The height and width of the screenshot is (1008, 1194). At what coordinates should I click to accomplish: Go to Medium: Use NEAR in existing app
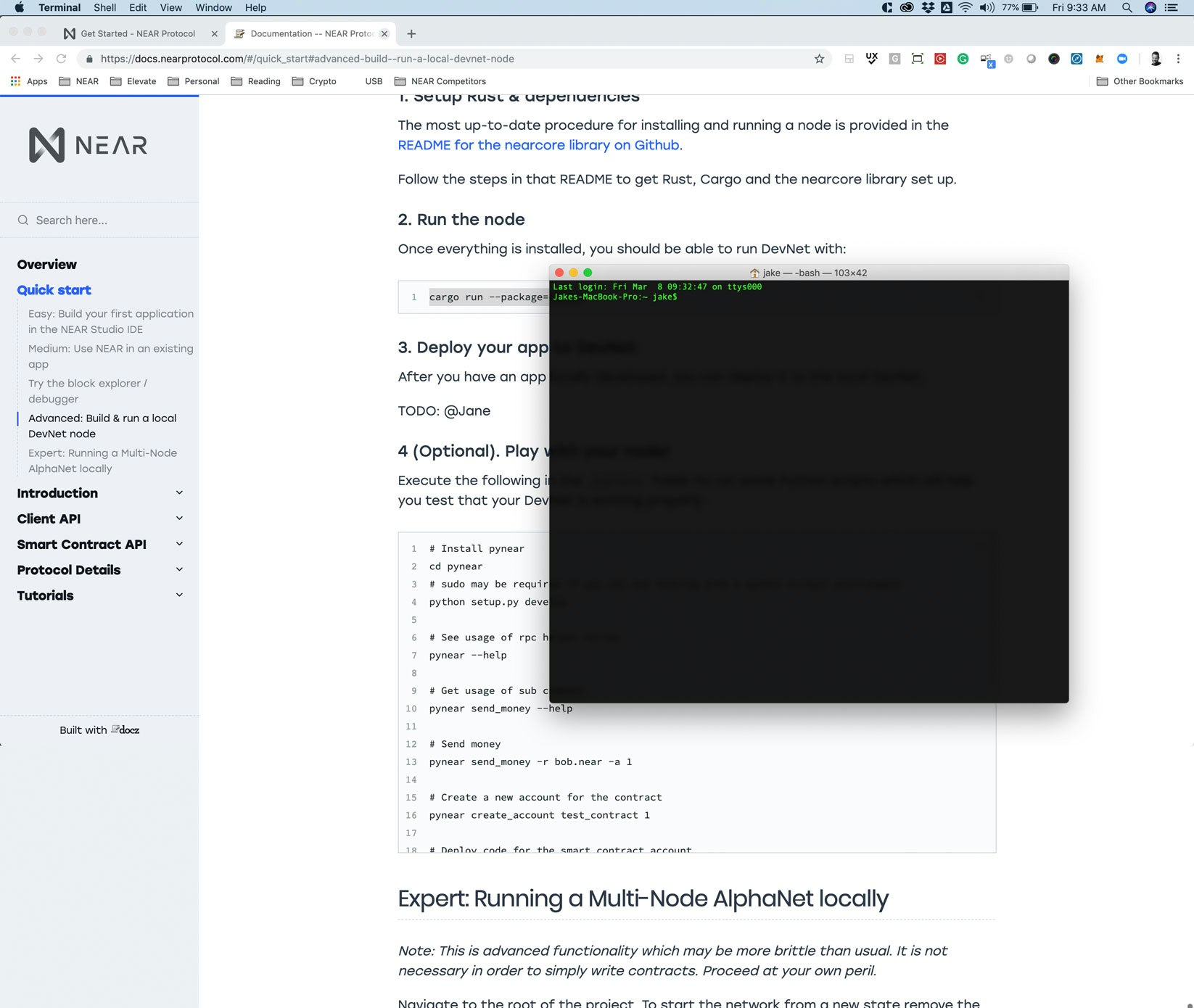pyautogui.click(x=111, y=356)
